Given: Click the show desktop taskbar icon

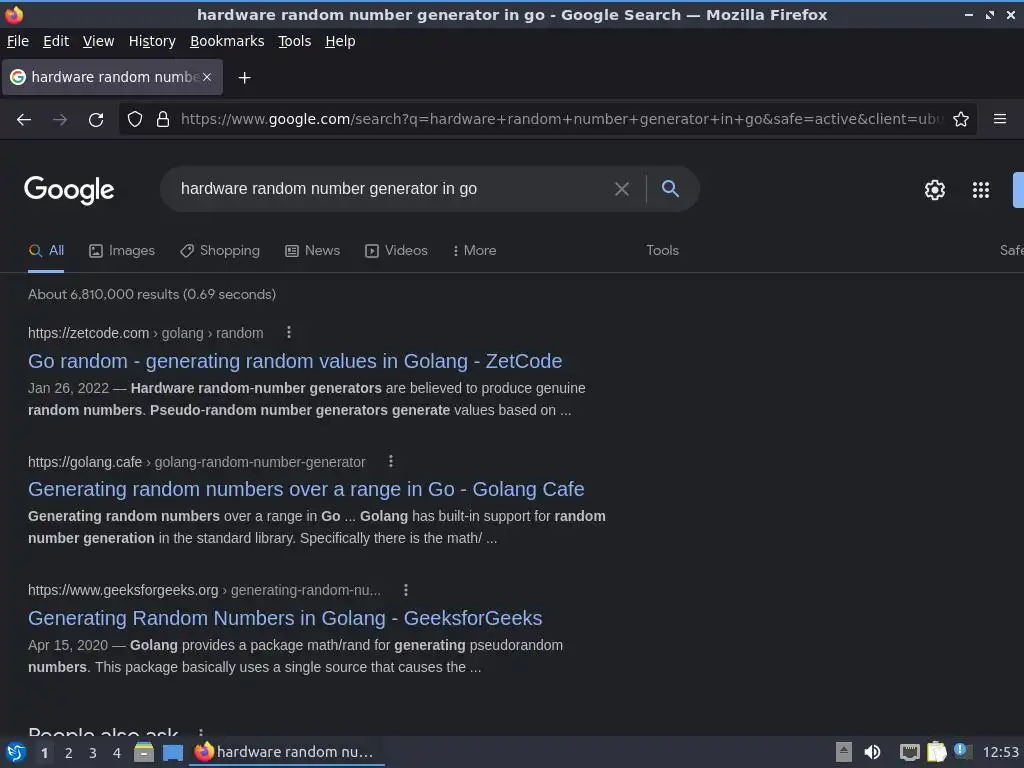Looking at the screenshot, I should click(x=172, y=752).
